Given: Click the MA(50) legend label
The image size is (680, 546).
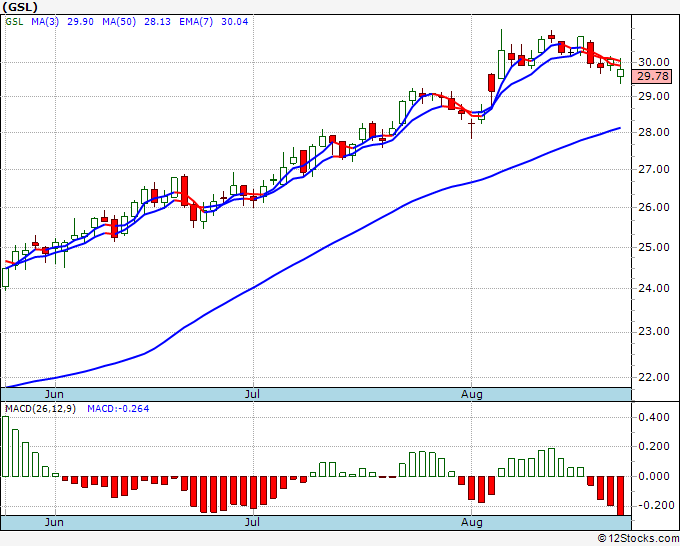Looking at the screenshot, I should coord(119,21).
